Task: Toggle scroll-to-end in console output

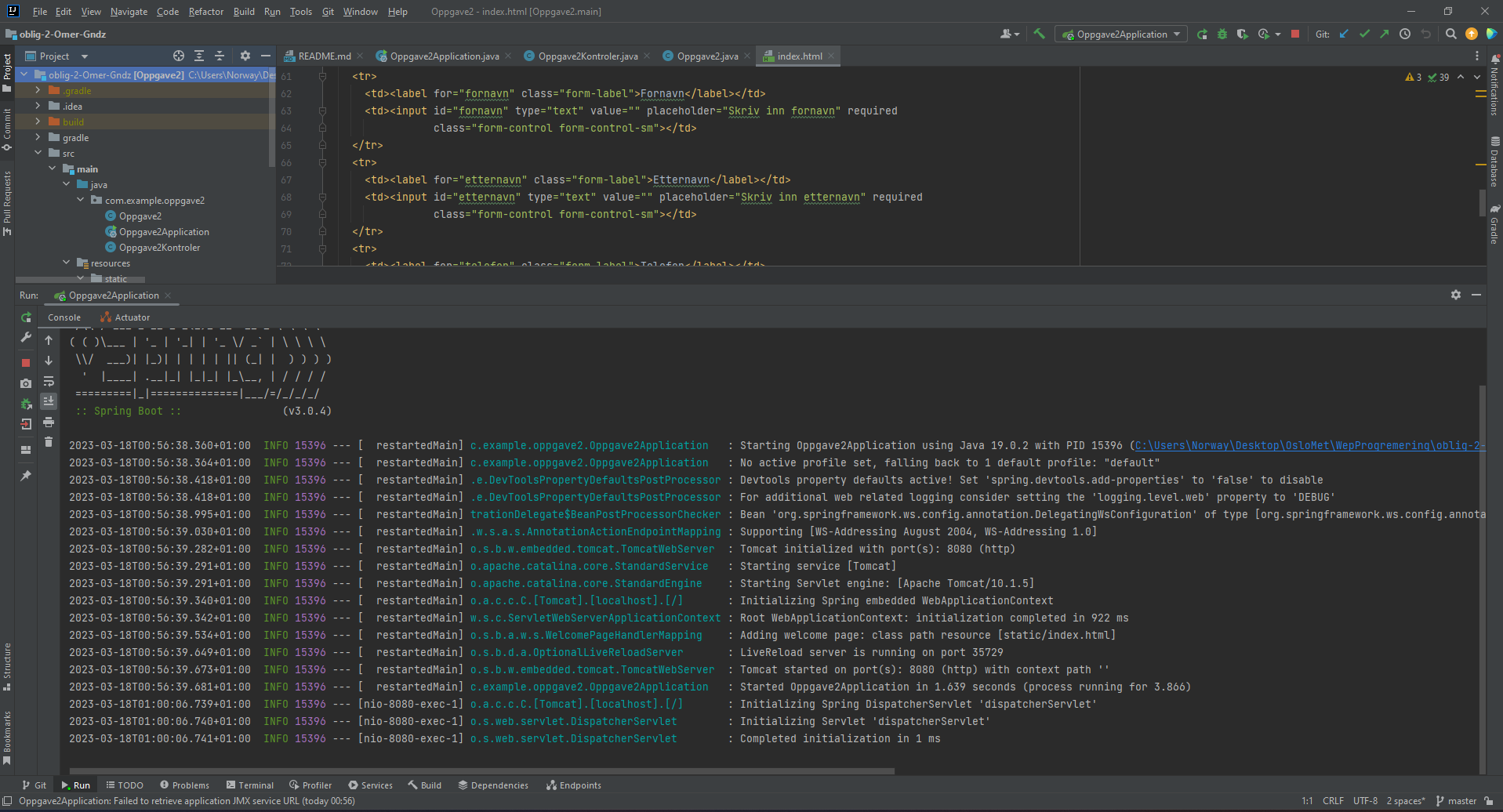Action: click(x=49, y=402)
